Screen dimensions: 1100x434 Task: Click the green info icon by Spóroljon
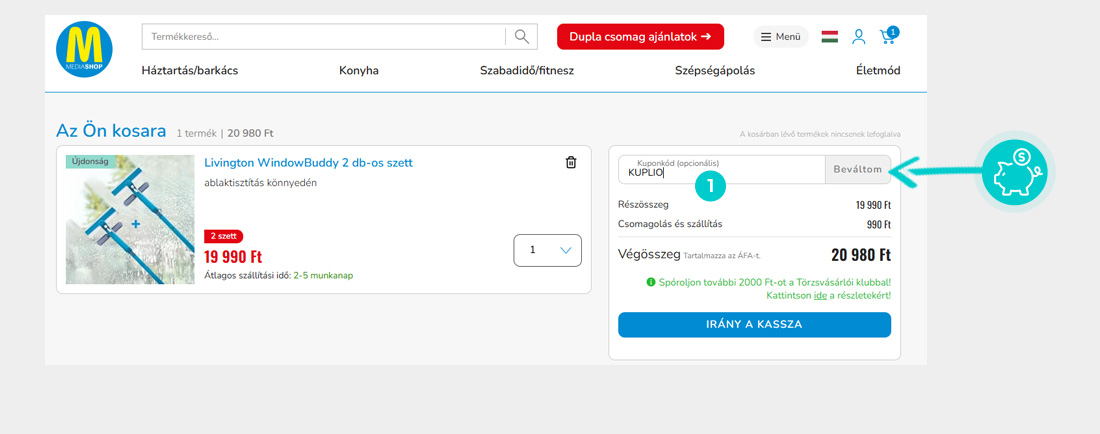[x=651, y=283]
